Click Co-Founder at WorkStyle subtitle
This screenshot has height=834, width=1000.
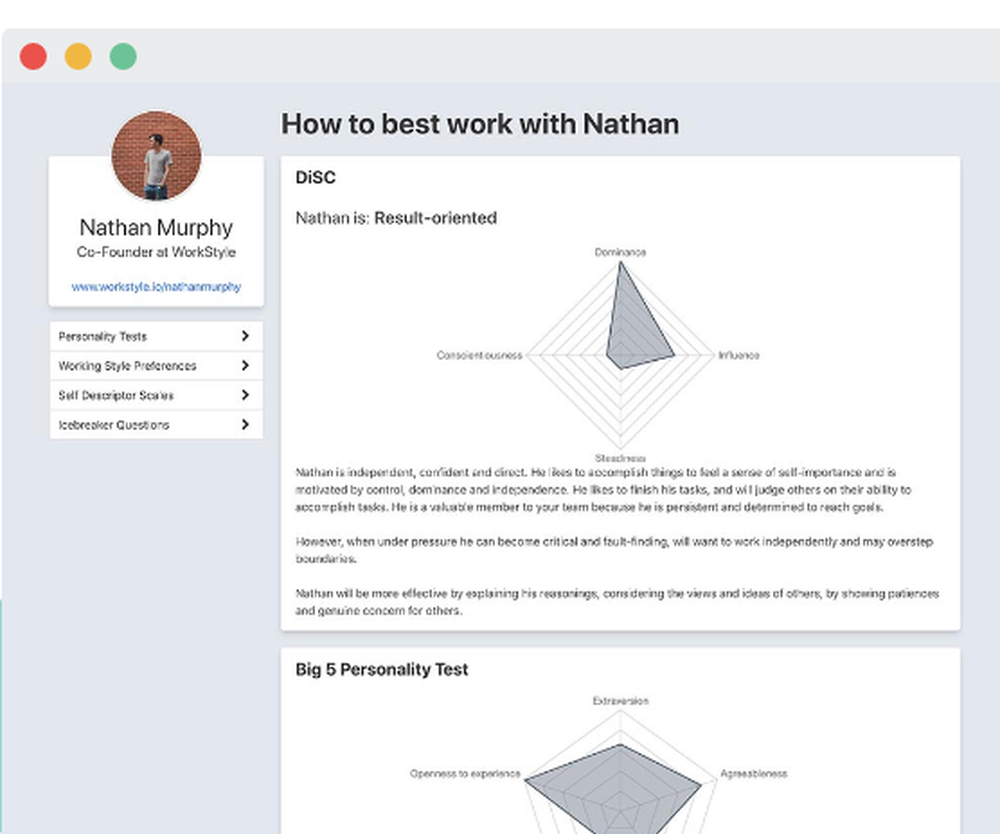point(156,252)
